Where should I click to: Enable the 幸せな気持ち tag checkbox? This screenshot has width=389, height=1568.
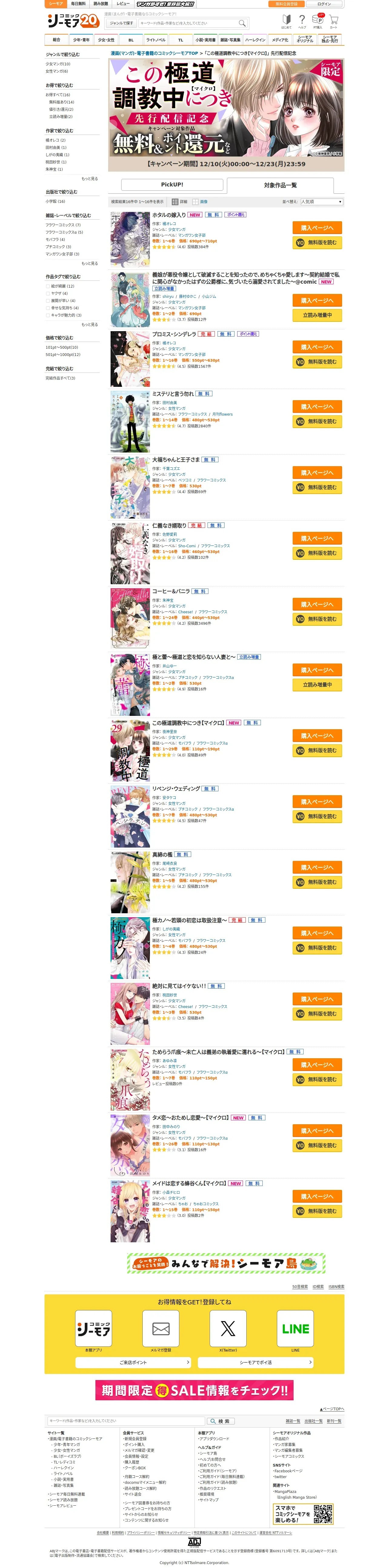click(48, 308)
